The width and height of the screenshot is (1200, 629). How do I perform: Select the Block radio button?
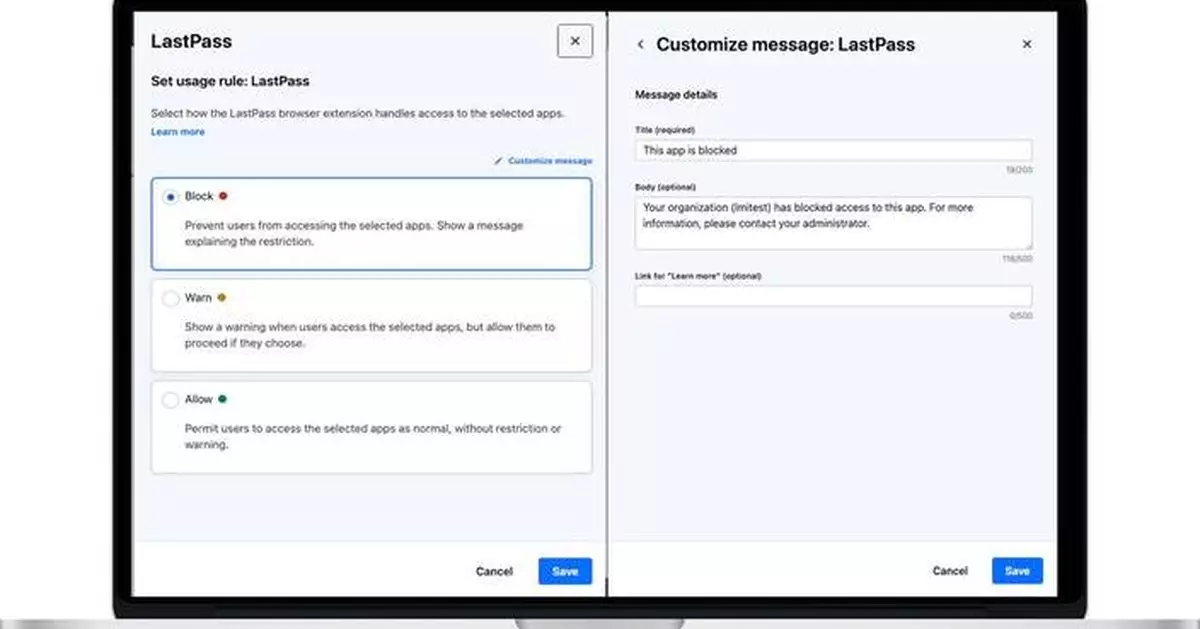[171, 196]
